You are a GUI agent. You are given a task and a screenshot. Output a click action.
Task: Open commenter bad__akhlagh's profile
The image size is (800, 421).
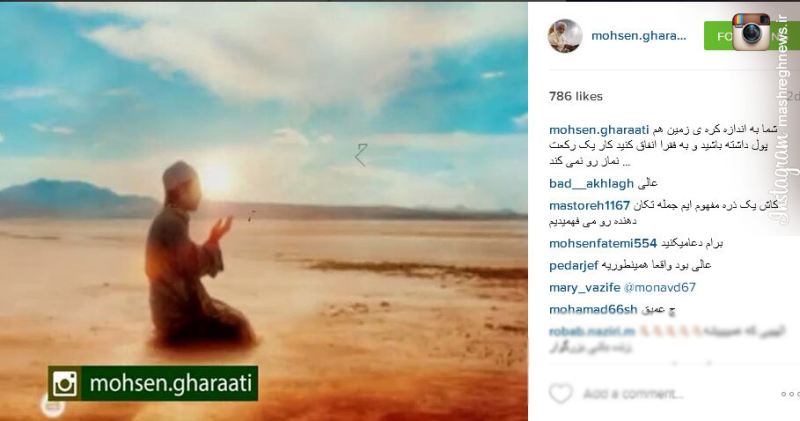591,183
